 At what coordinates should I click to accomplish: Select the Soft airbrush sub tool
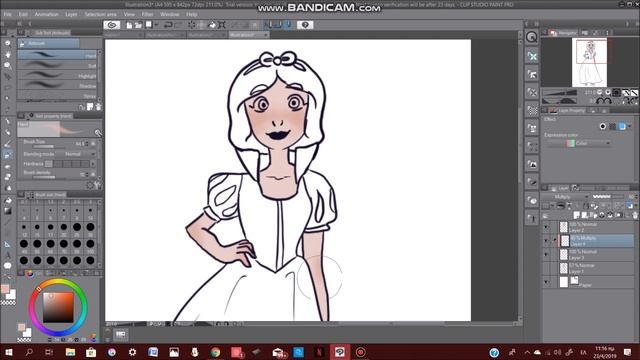(x=57, y=65)
